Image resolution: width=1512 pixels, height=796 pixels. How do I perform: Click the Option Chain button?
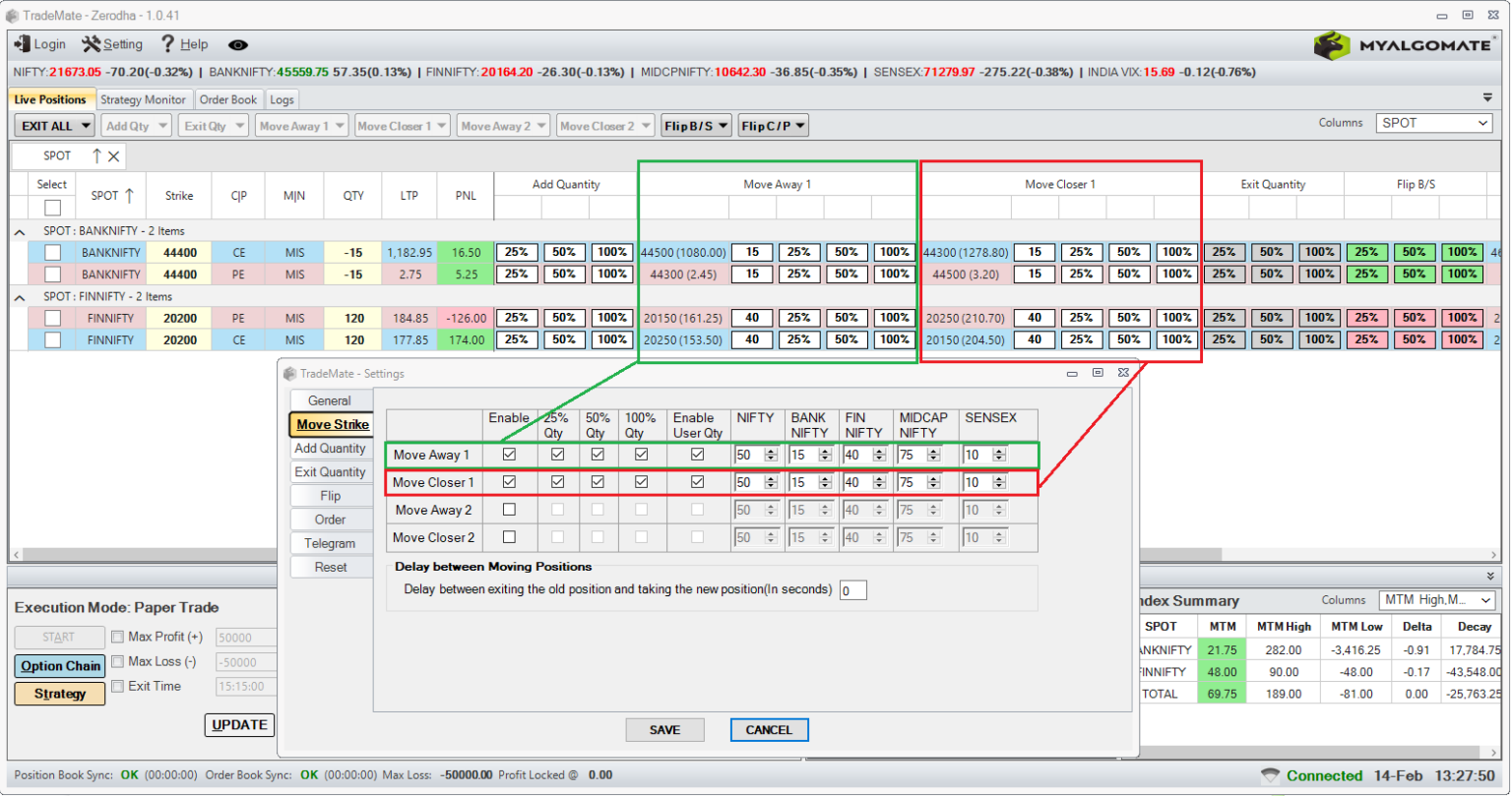pyautogui.click(x=59, y=665)
